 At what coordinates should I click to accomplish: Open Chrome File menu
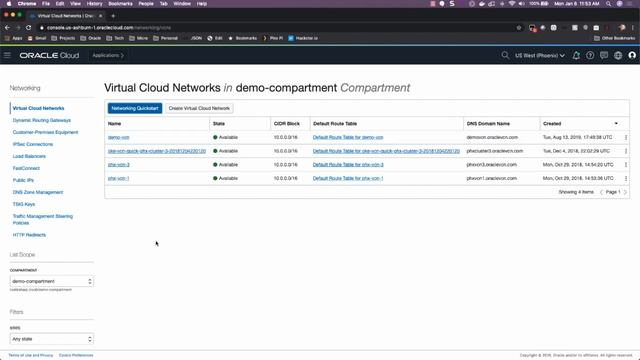point(46,4)
